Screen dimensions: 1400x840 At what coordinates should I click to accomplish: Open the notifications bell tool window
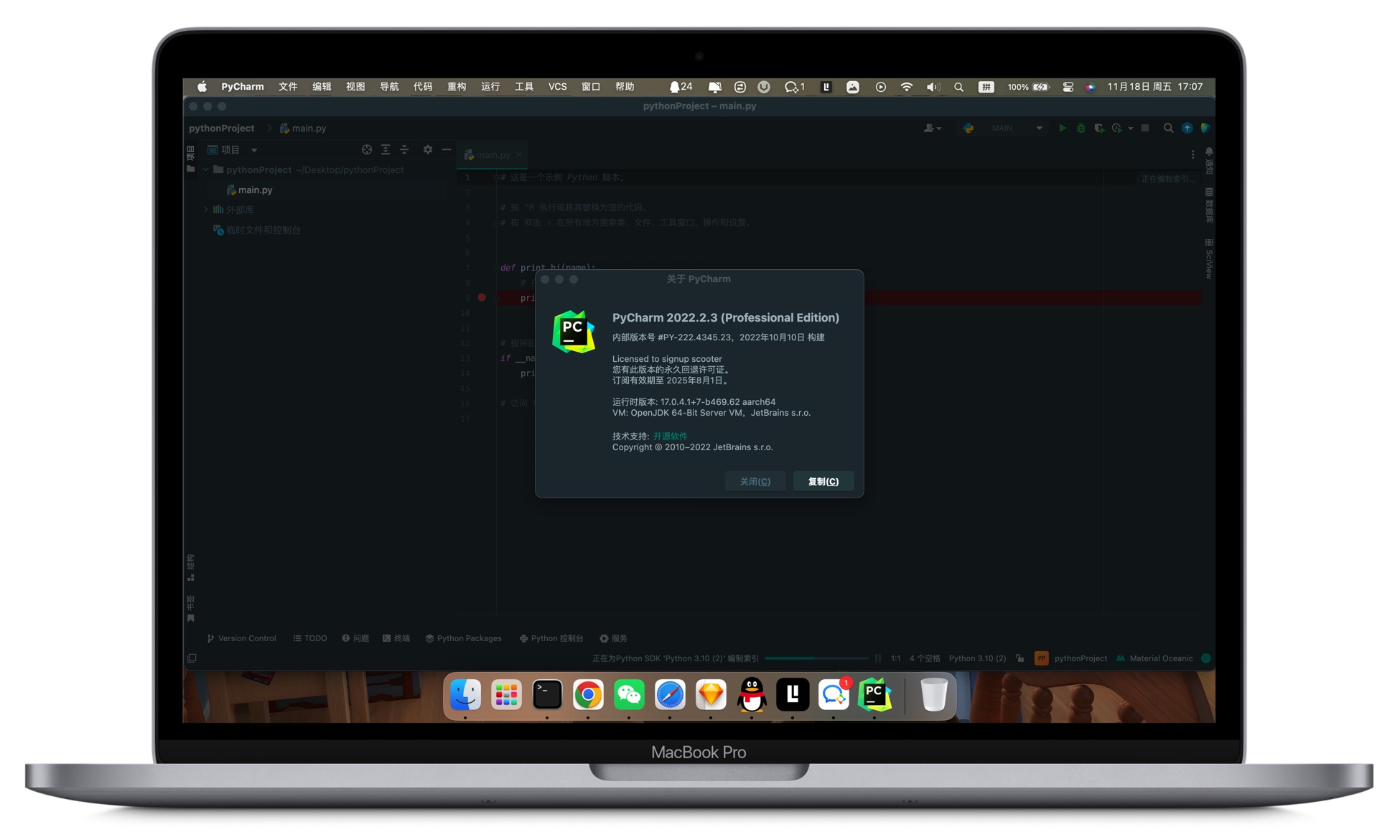[x=1209, y=161]
